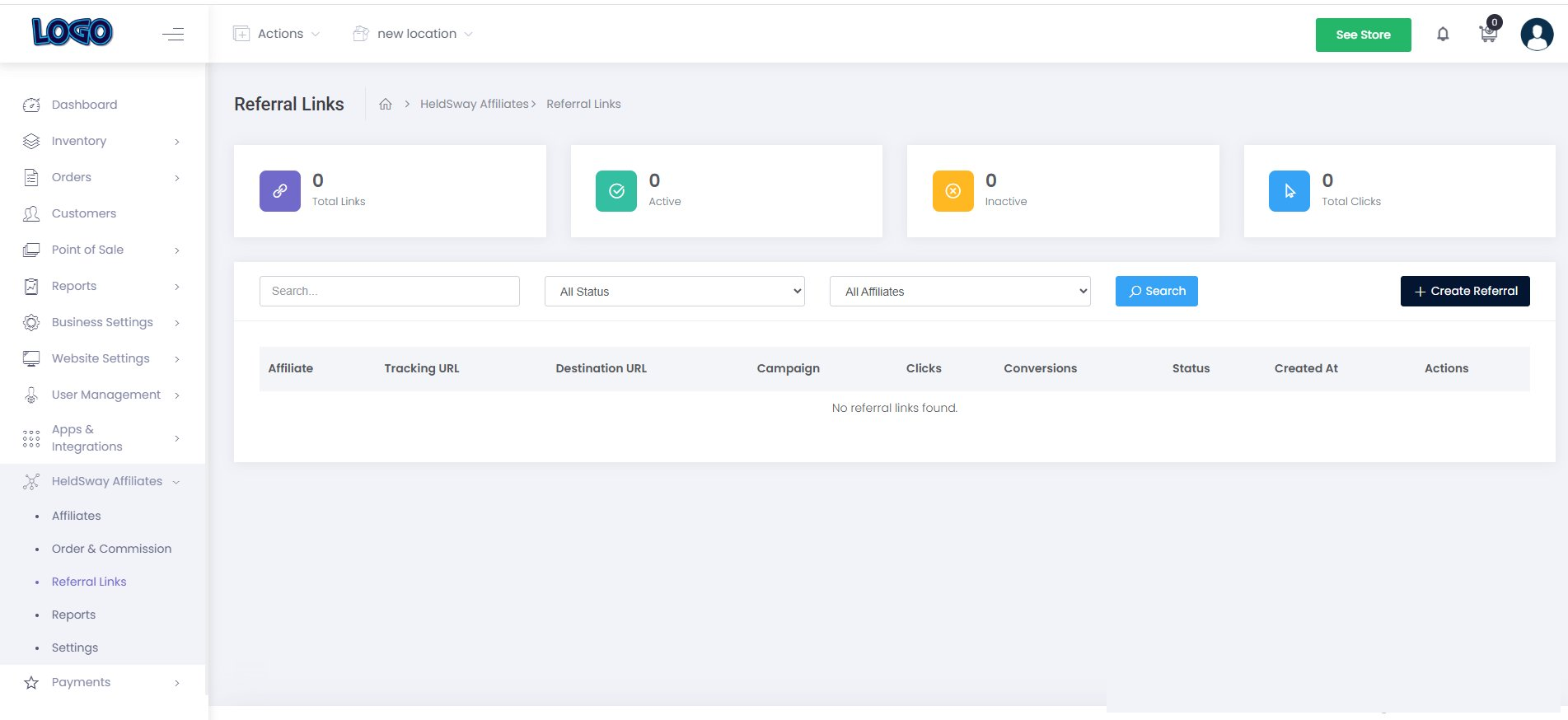Click the User Management icon
1568x720 pixels.
point(31,395)
